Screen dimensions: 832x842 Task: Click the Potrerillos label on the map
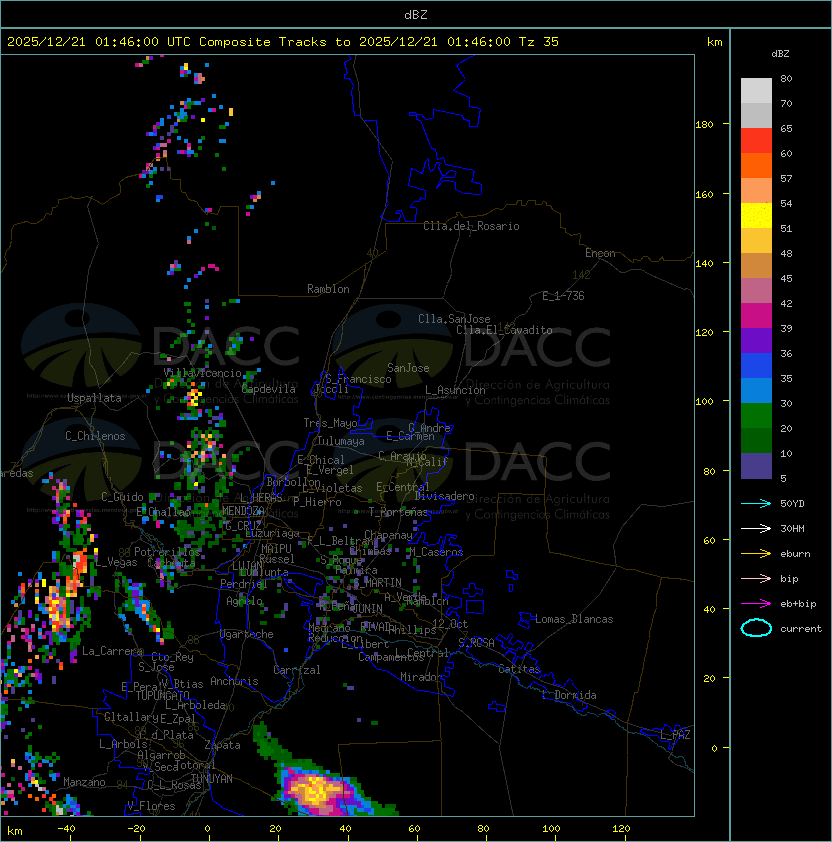pyautogui.click(x=167, y=552)
